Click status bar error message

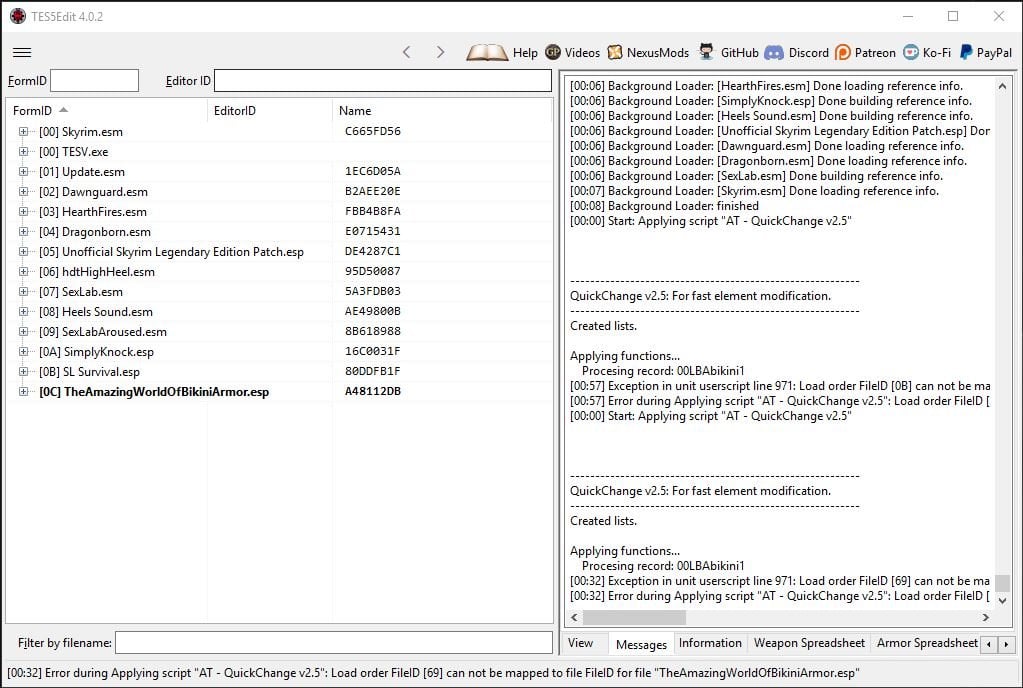point(433,673)
